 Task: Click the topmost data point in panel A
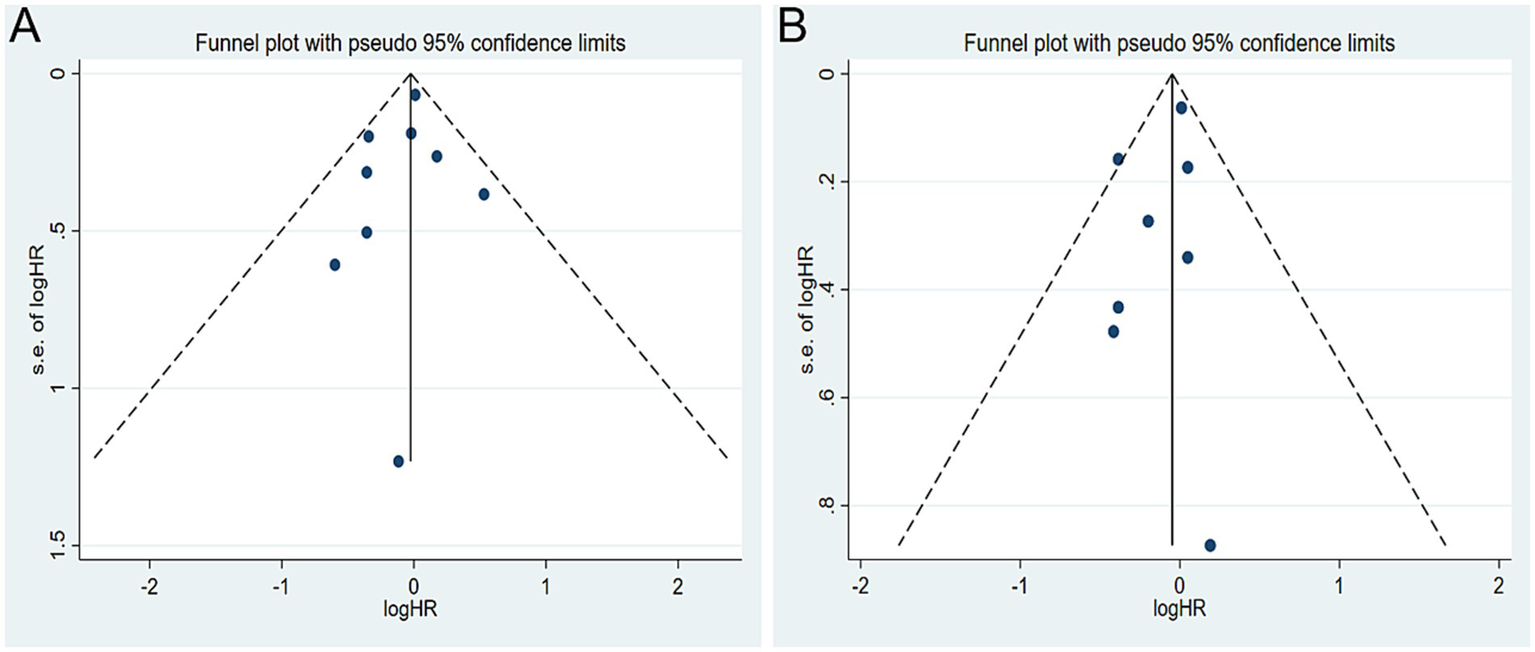415,95
